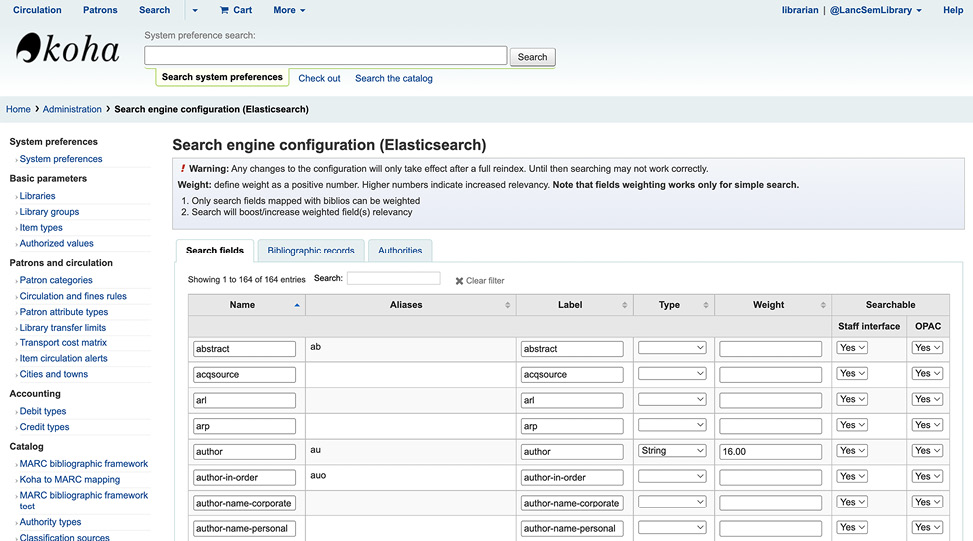Click the Search the catalog link
This screenshot has width=973, height=541.
click(x=393, y=78)
